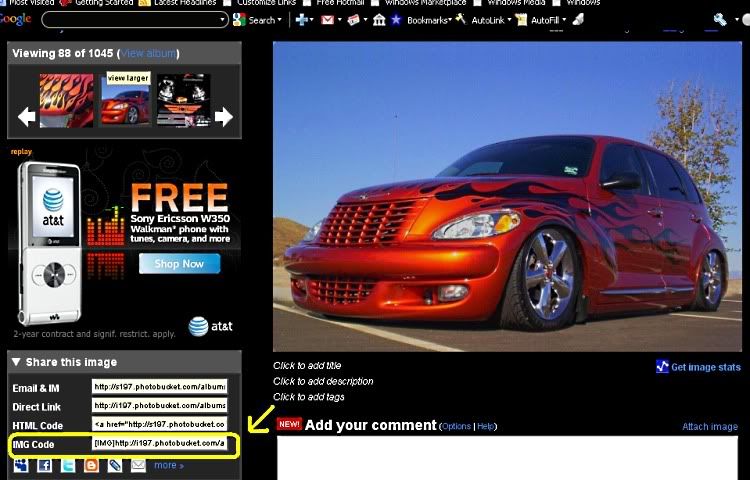Click the comment text area
The width and height of the screenshot is (750, 480).
507,458
